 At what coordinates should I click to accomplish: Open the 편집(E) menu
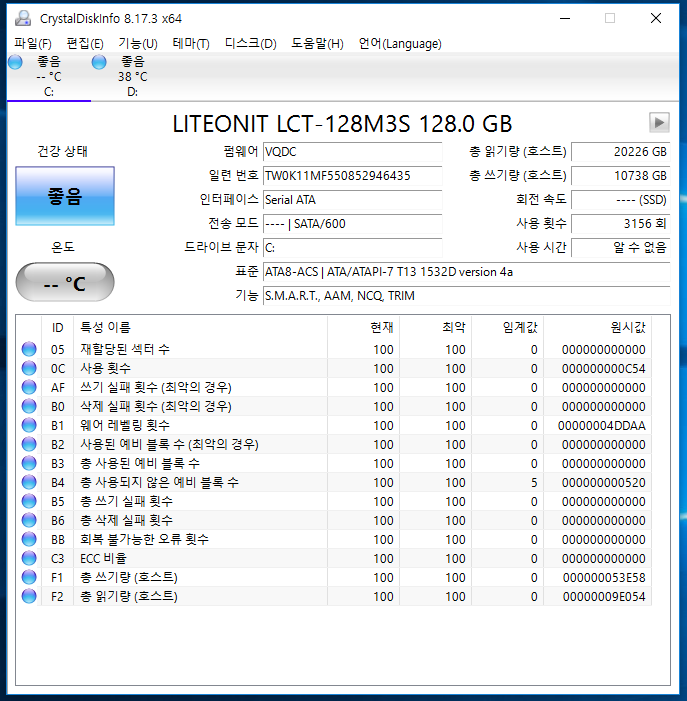coord(84,43)
